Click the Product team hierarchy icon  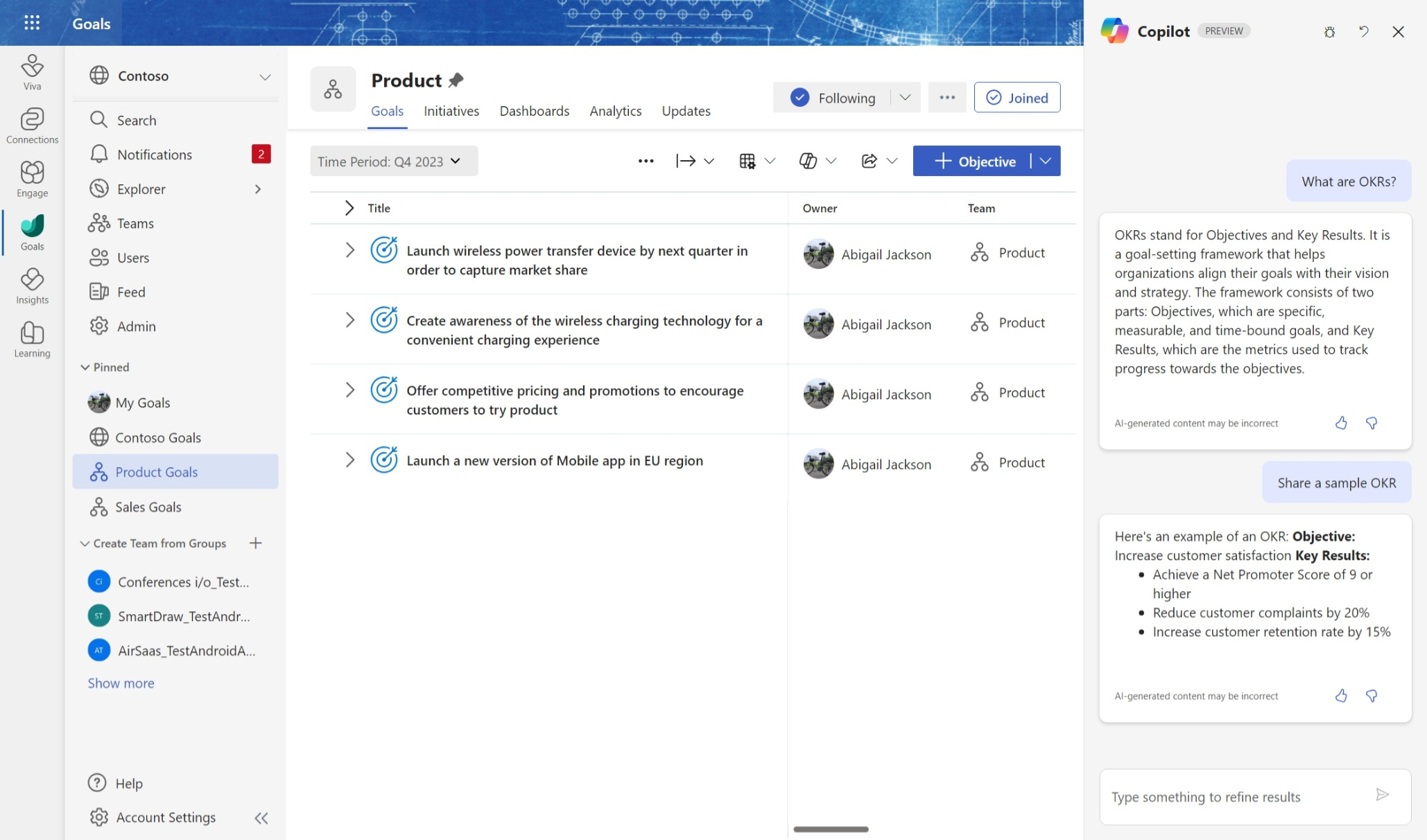(x=333, y=89)
